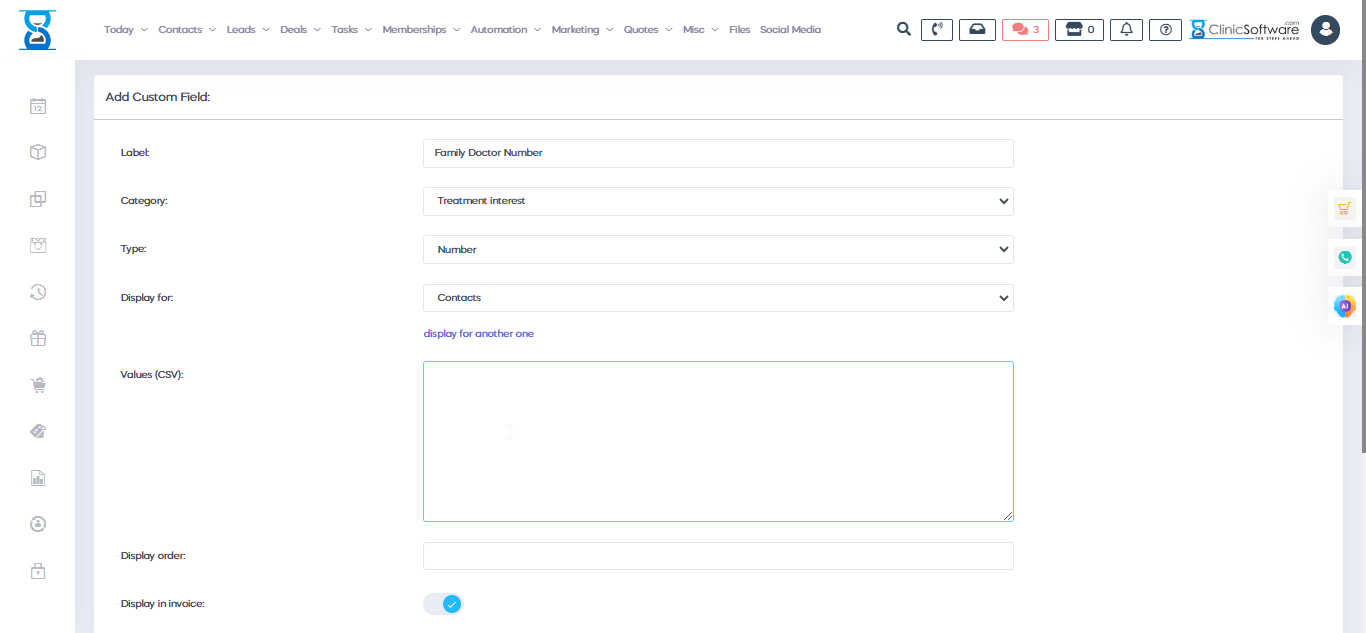Open the phone calls icon
The width and height of the screenshot is (1366, 633).
coord(936,30)
